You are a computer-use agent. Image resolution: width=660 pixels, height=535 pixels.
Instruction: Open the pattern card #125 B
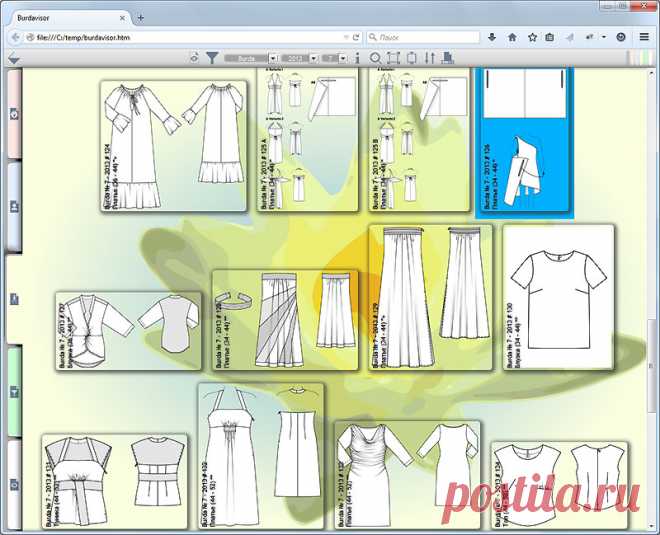(x=420, y=139)
